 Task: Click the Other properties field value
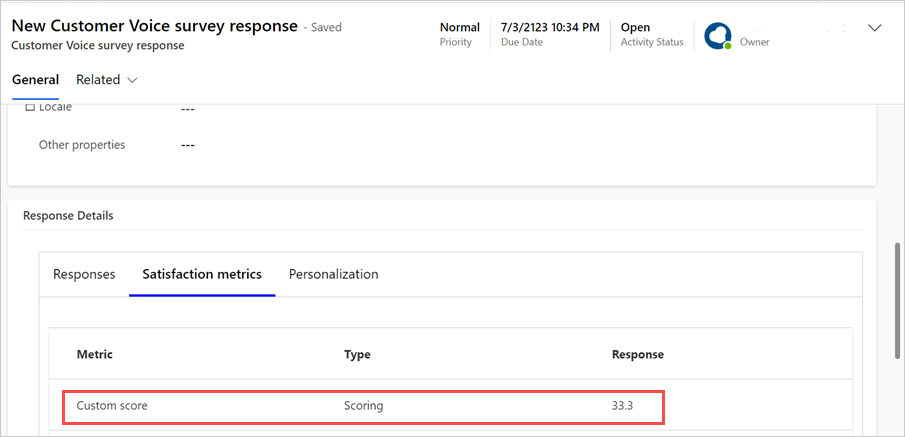coord(188,145)
